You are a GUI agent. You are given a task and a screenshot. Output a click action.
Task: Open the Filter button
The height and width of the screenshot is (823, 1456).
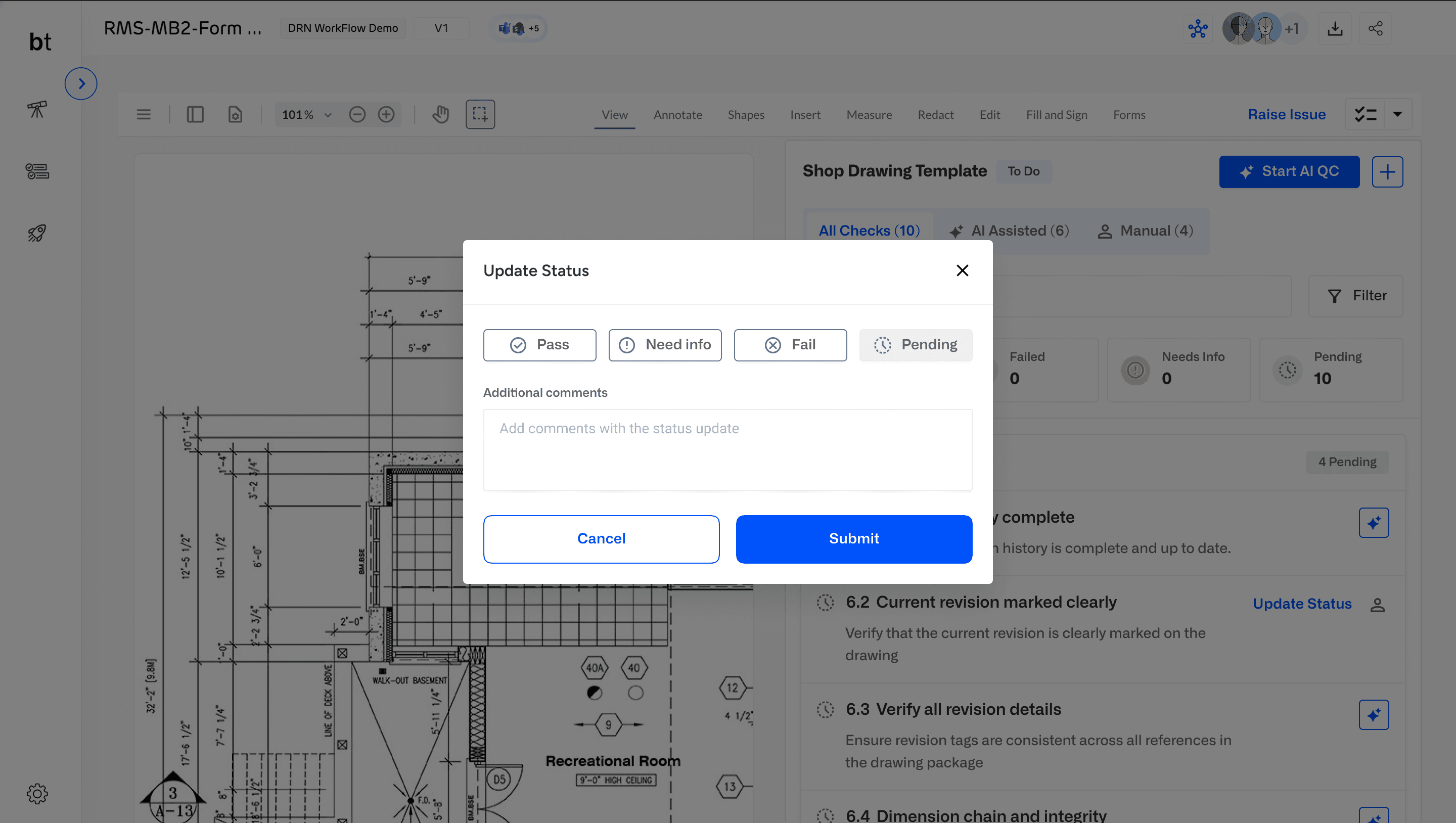[1356, 296]
